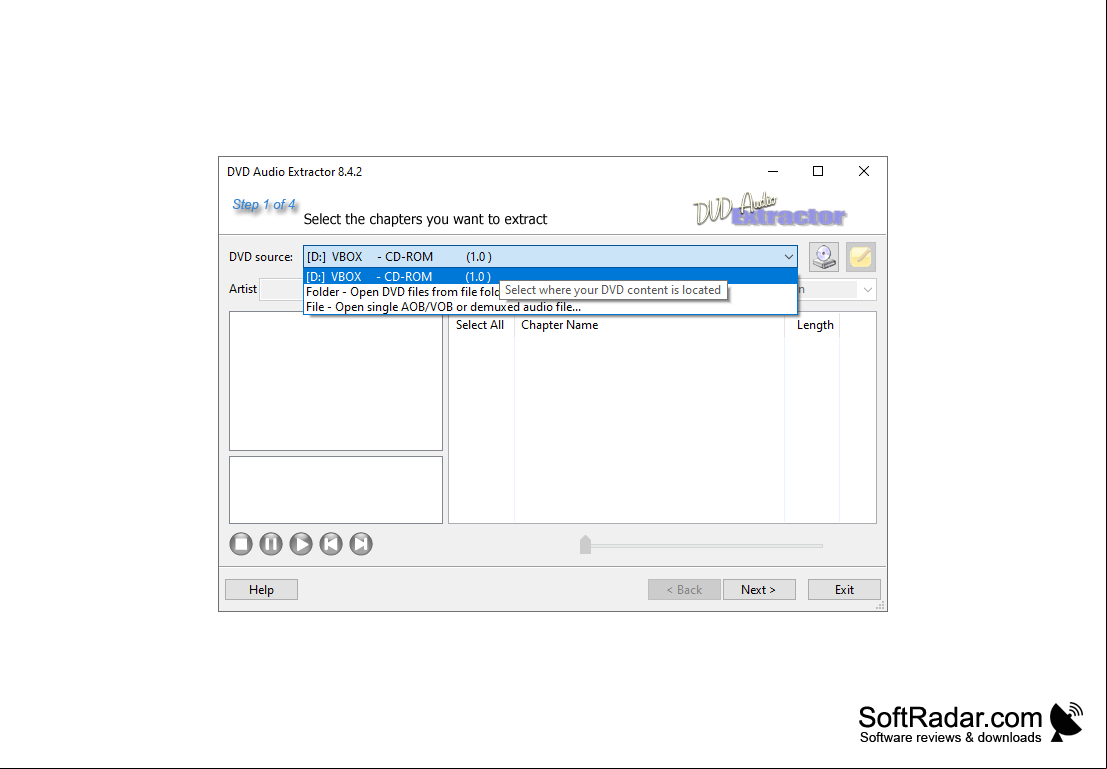Screen dimensions: 1107x769
Task: Pause playback with the pause button
Action: [x=271, y=544]
